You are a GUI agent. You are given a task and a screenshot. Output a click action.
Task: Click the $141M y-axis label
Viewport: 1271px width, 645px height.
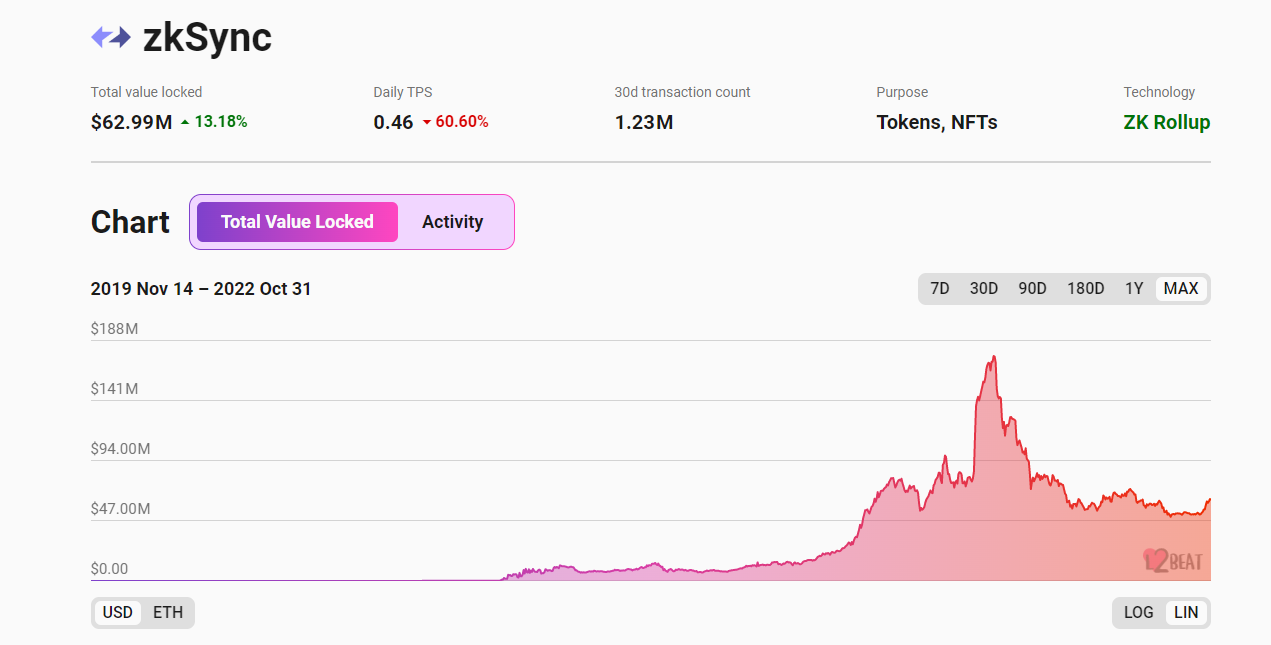[115, 388]
